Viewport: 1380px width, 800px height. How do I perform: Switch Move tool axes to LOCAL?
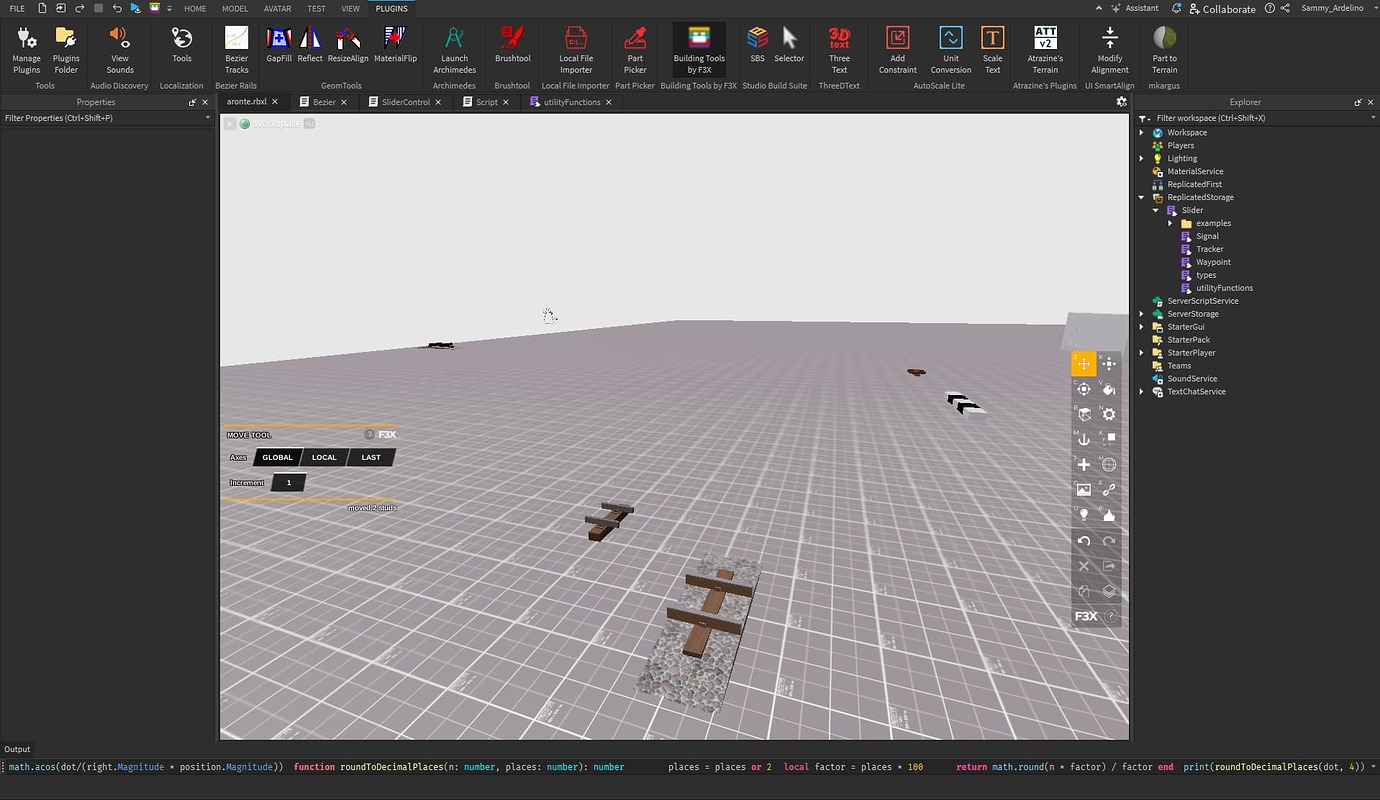324,457
